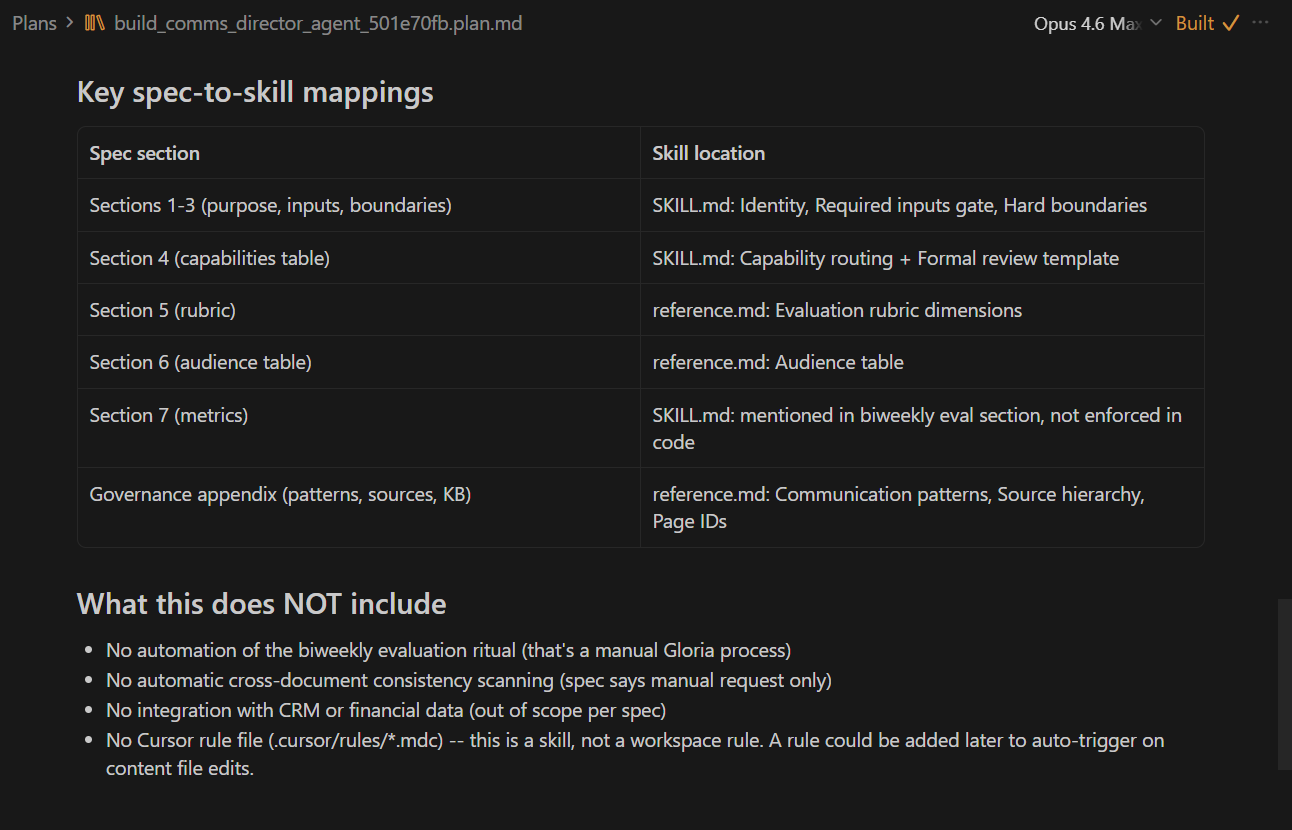This screenshot has width=1292, height=830.
Task: Click the Key spec-to-skill mappings heading
Action: (x=255, y=92)
